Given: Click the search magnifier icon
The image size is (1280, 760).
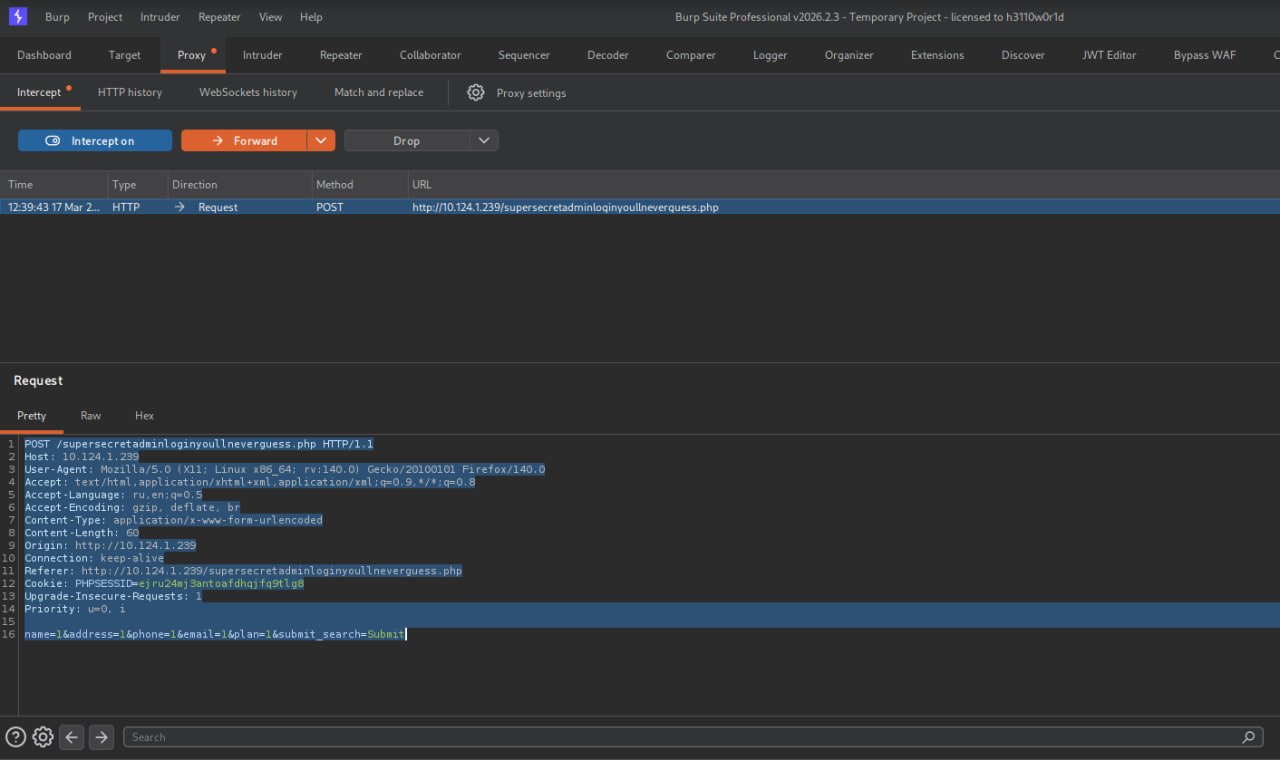Looking at the screenshot, I should click(1248, 737).
